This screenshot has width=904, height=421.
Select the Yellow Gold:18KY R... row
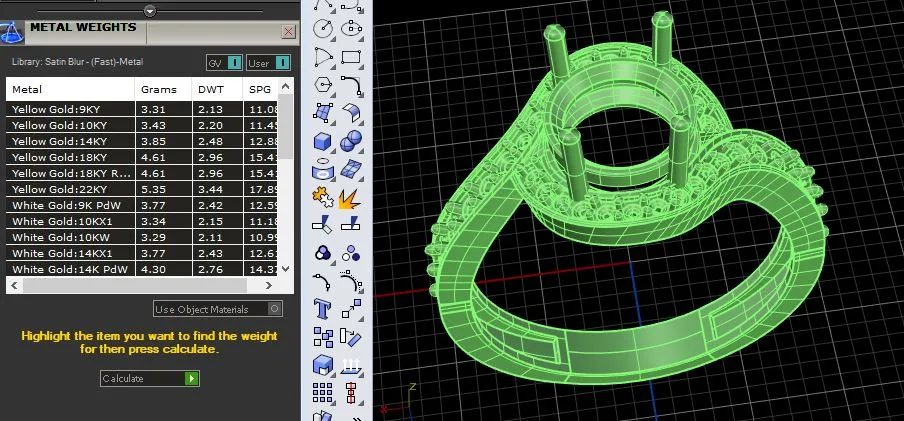(142, 173)
